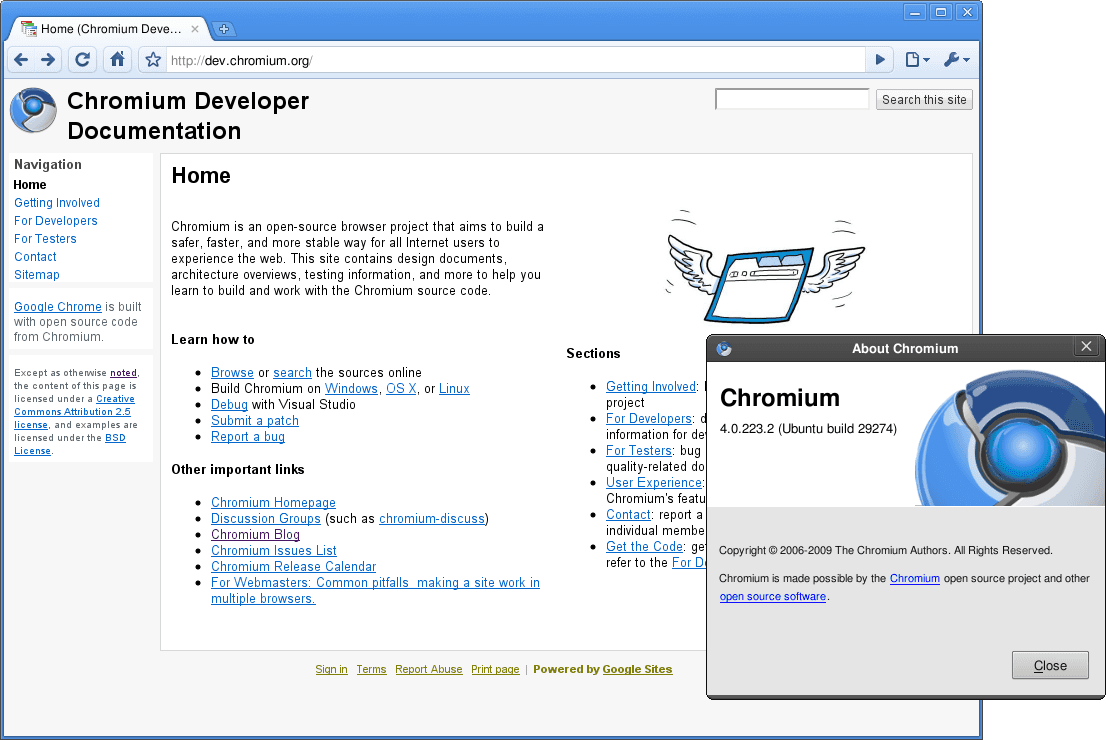Follow the Chromium Blog link

tap(255, 534)
